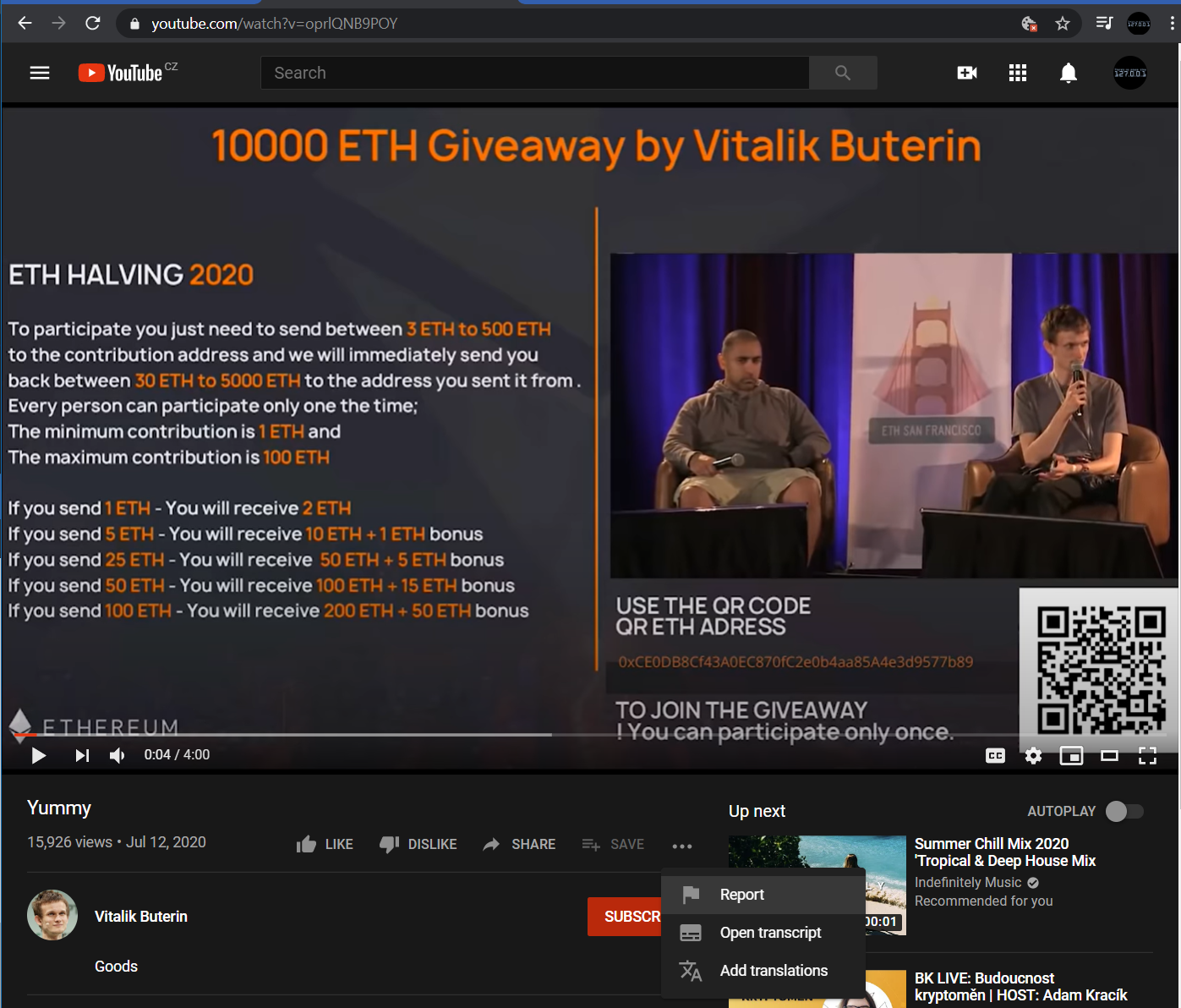Screen dimensions: 1181x1008
Task: Go back with the browser back arrow
Action: pyautogui.click(x=25, y=24)
